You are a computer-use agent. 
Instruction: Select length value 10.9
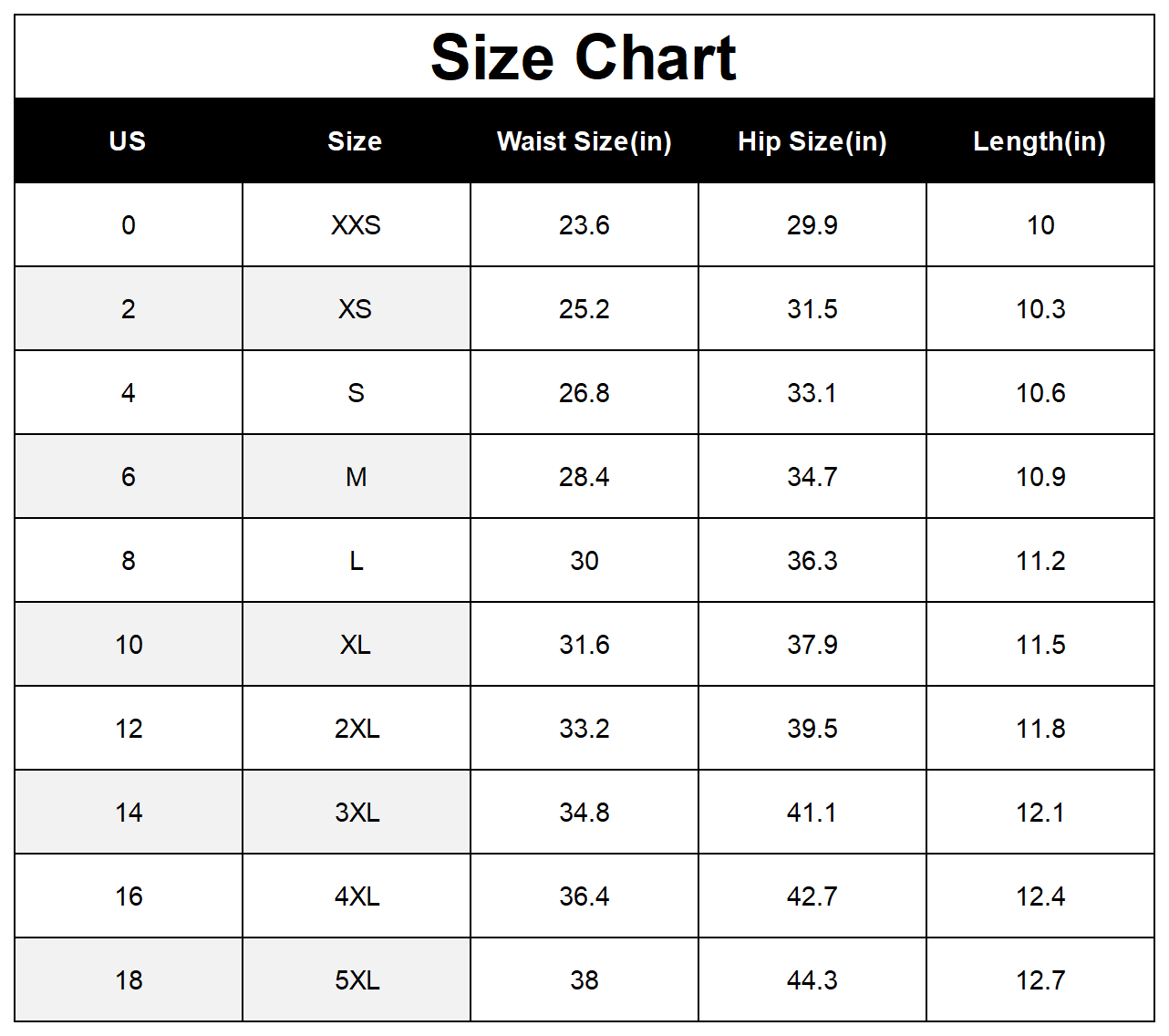[x=1040, y=477]
